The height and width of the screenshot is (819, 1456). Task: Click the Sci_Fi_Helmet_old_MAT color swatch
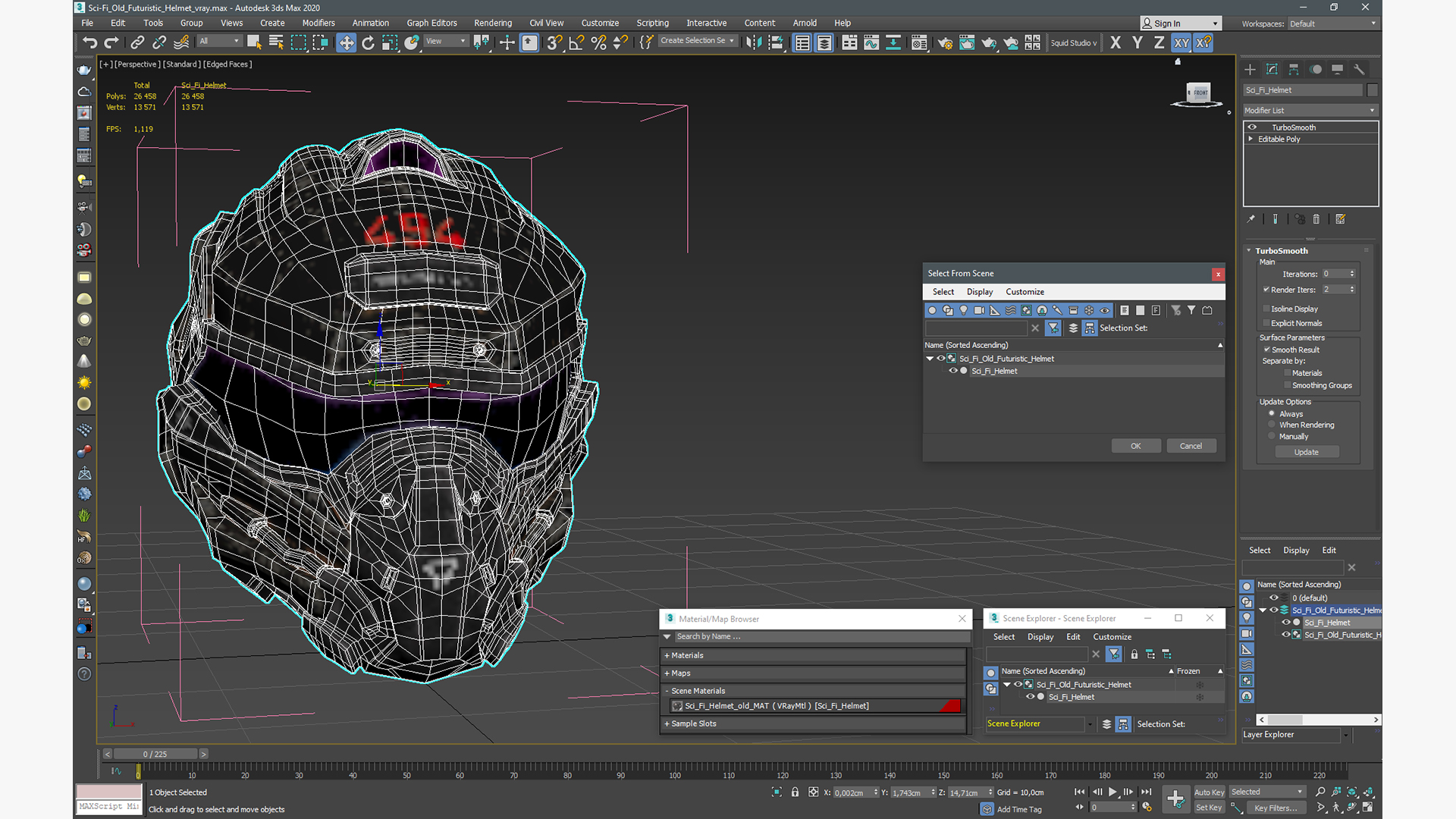pos(952,706)
